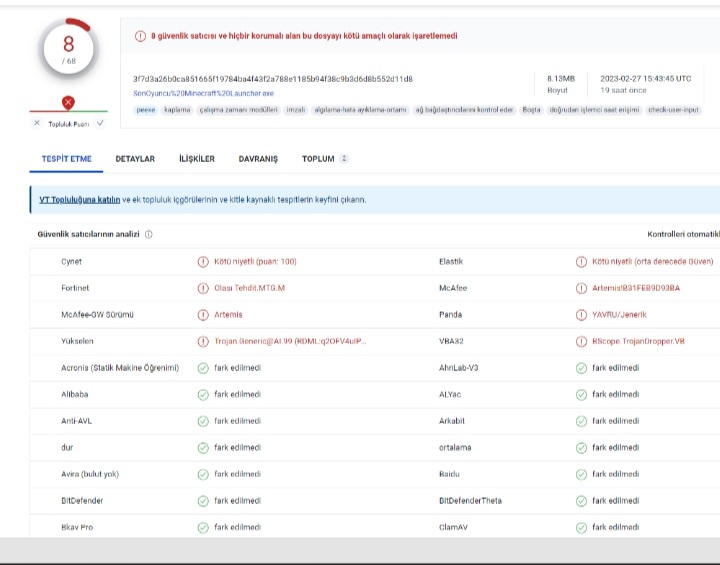Click the Arkabit green check icon

pyautogui.click(x=581, y=421)
